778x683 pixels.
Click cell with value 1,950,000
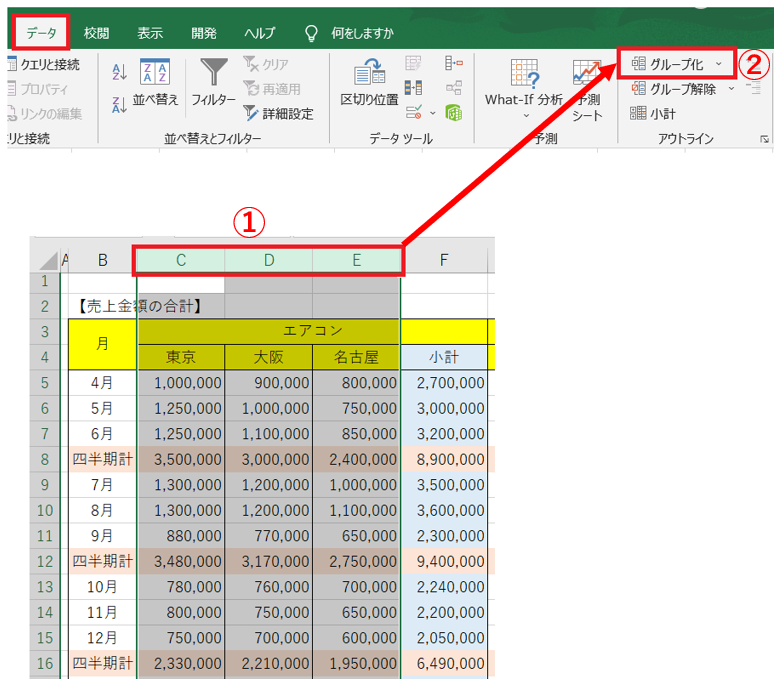[356, 663]
